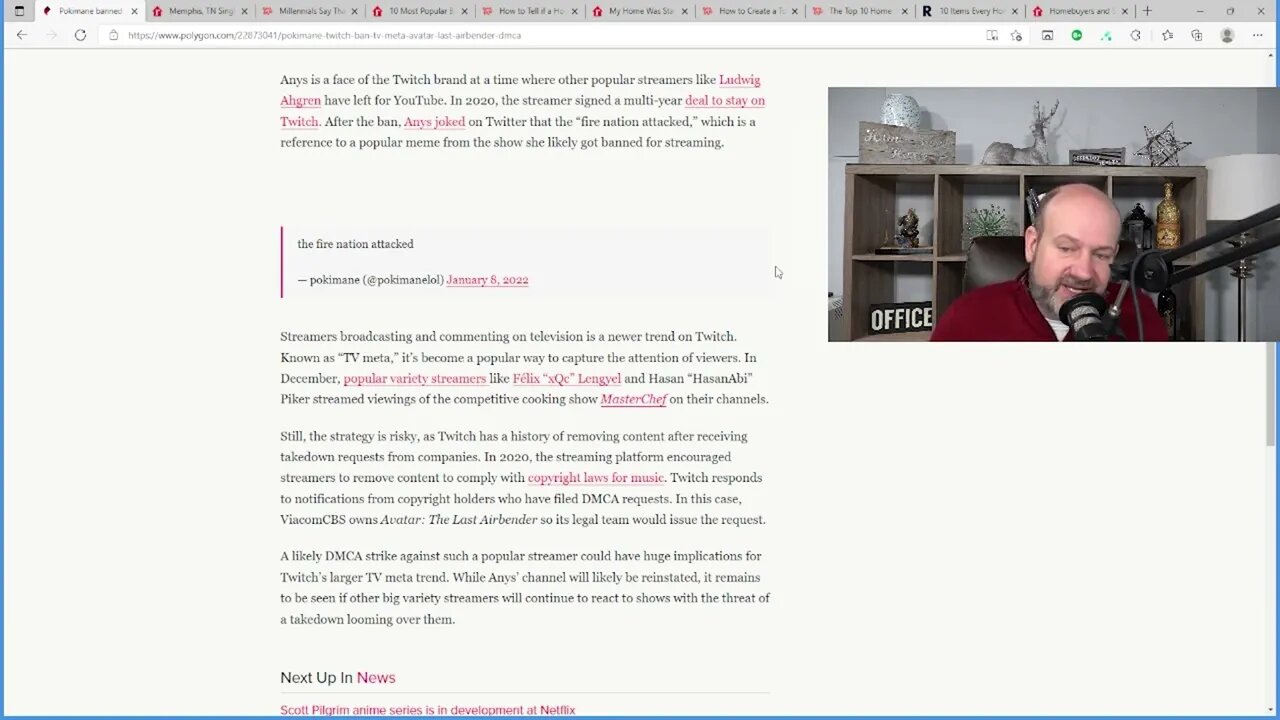Open the Anys joked link
Viewport: 1280px width, 720px height.
click(x=434, y=122)
